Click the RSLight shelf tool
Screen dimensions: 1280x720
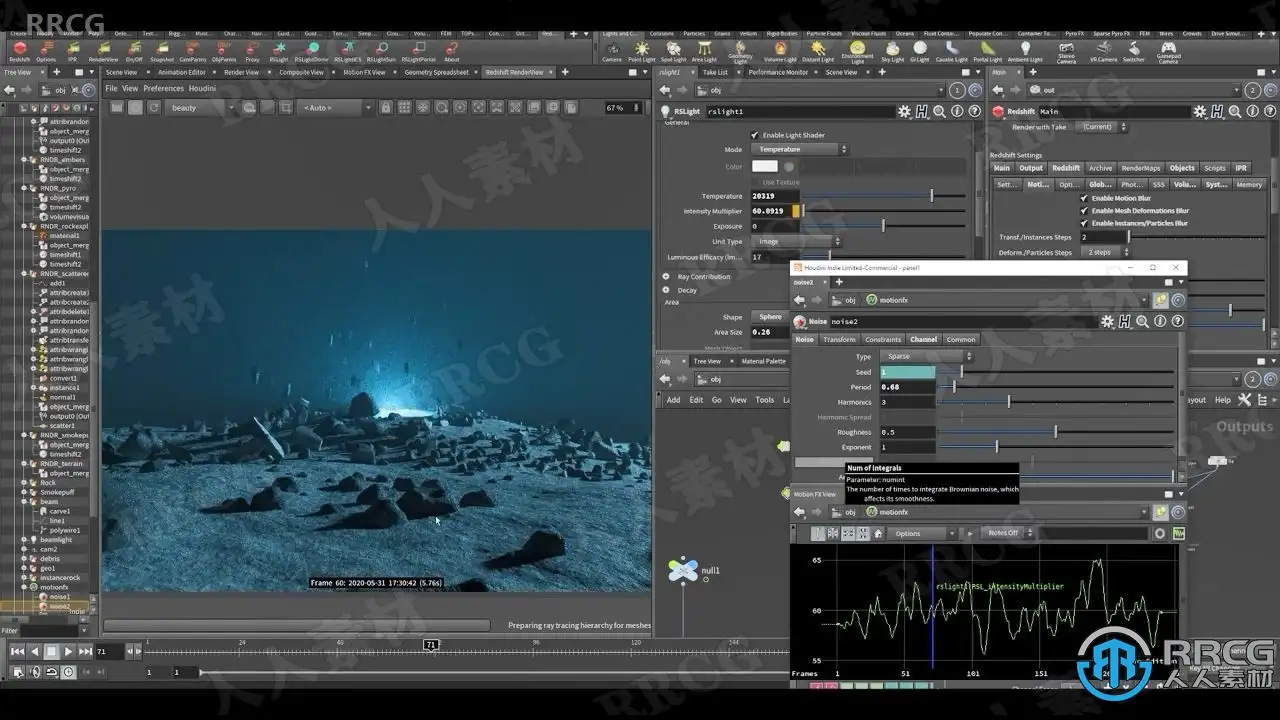pos(280,50)
